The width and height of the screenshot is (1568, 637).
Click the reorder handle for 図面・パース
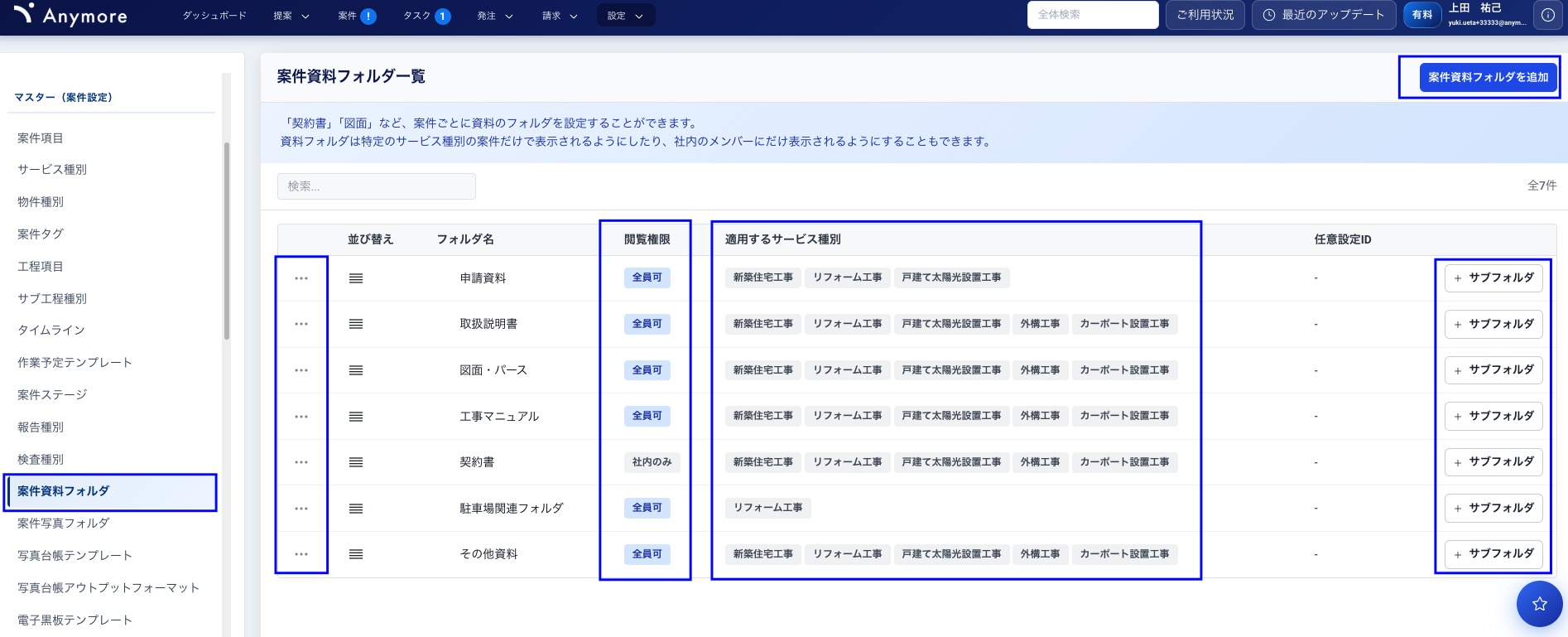(356, 370)
